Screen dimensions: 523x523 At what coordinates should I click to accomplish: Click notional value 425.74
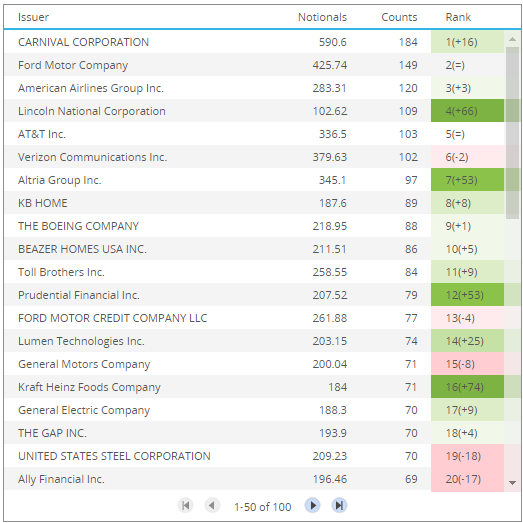330,65
